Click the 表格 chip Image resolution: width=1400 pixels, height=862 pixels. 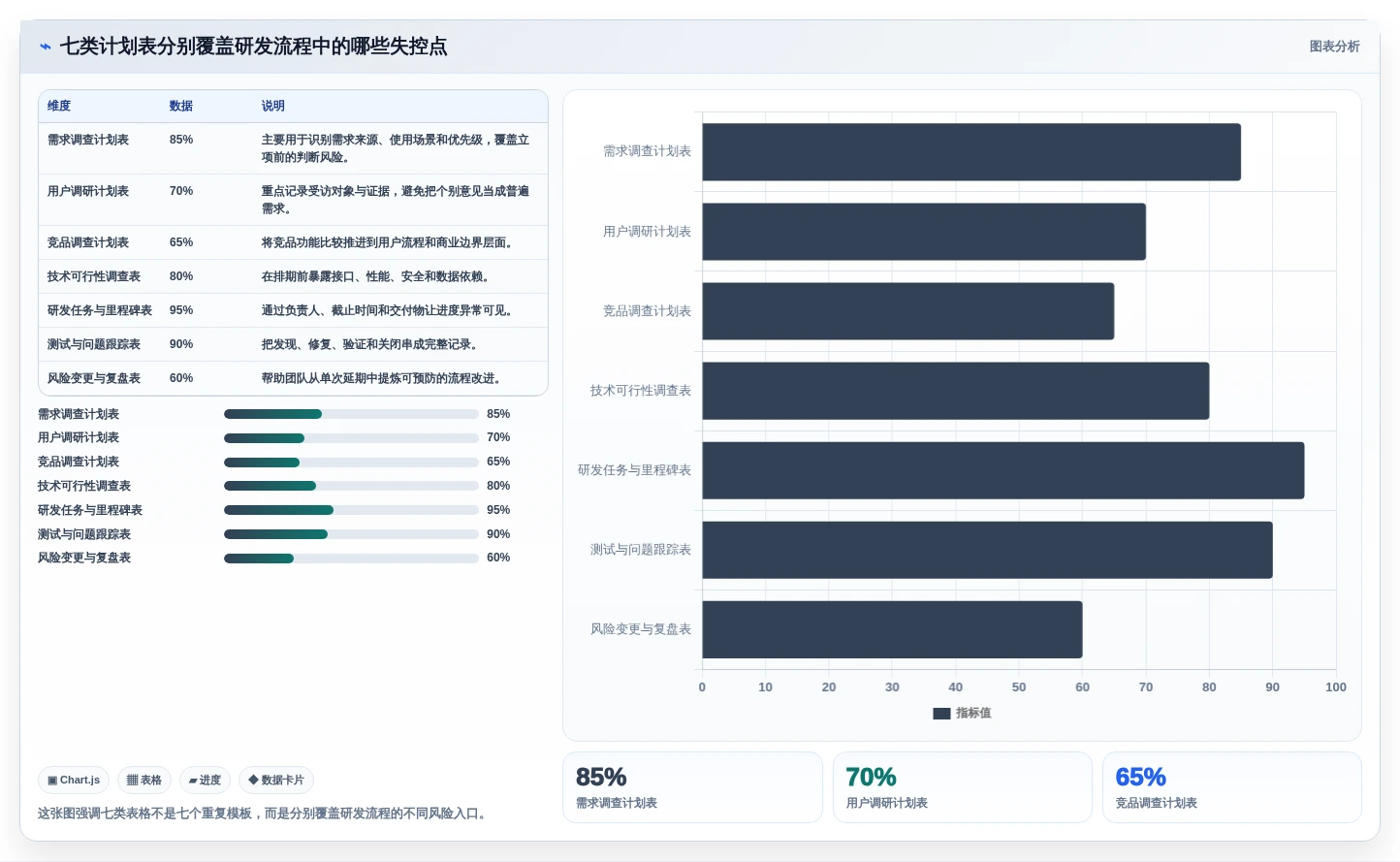pyautogui.click(x=144, y=780)
